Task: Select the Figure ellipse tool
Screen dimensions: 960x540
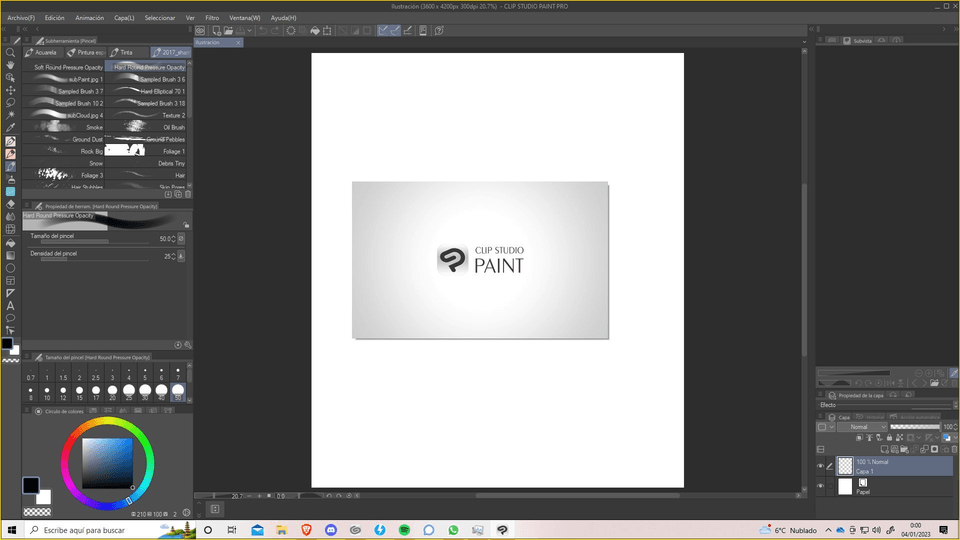Action: pyautogui.click(x=10, y=268)
